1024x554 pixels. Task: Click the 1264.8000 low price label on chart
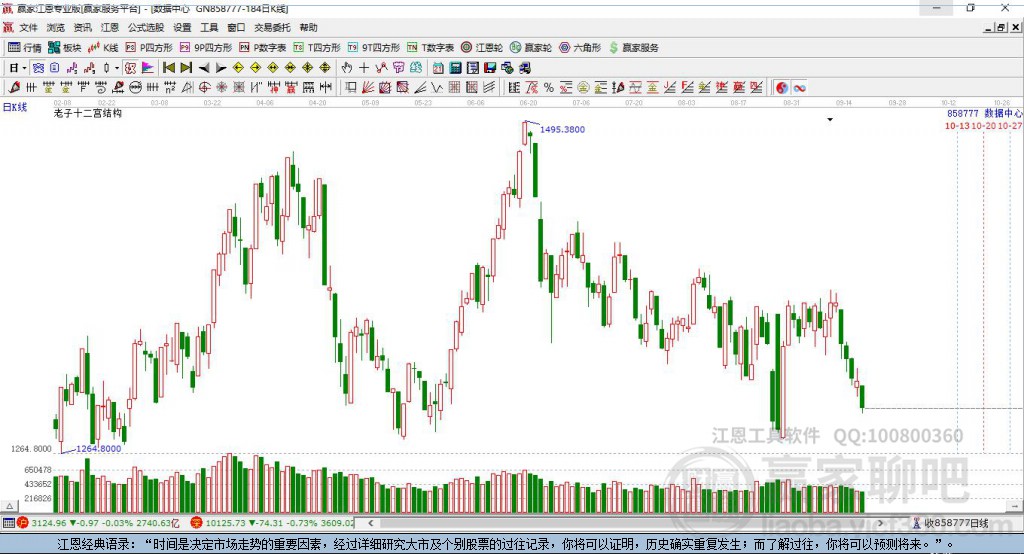pyautogui.click(x=99, y=449)
